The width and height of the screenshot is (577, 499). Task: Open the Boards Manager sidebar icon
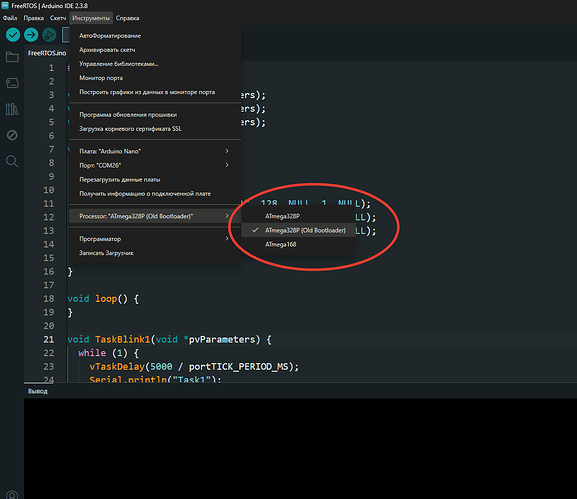click(12, 83)
